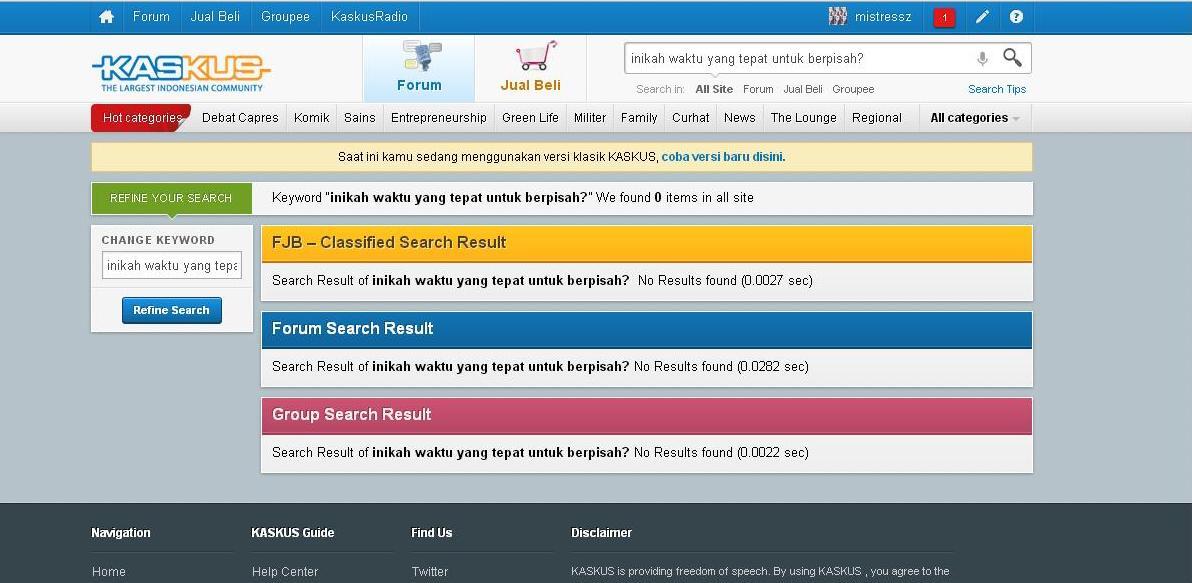Screen dimensions: 1192x583
Task: Set search scope to All Site
Action: (x=714, y=90)
